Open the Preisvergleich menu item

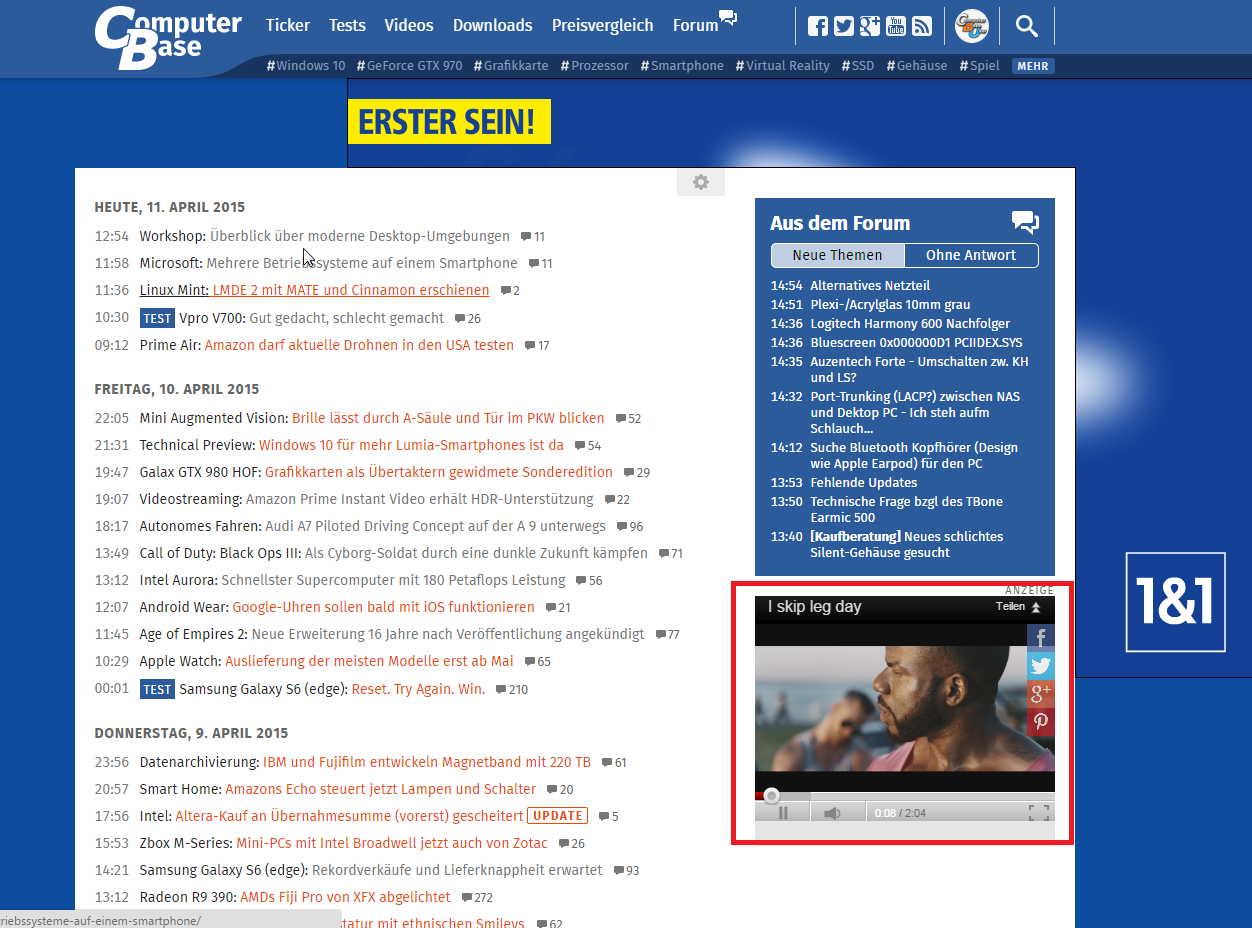point(602,25)
